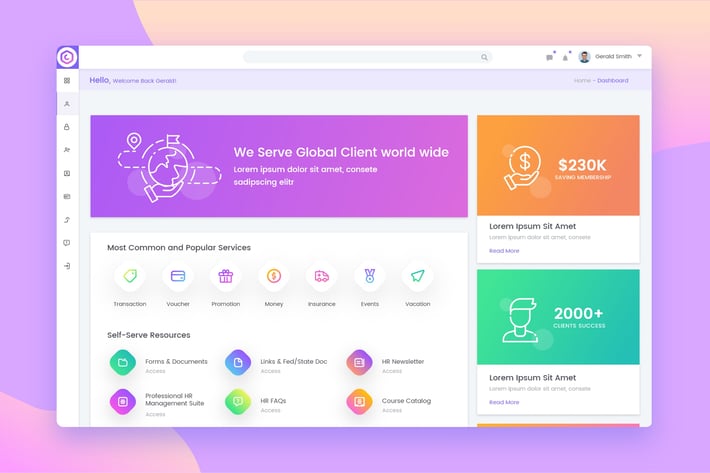Open Access under Professional HR Management Suite

(x=155, y=414)
